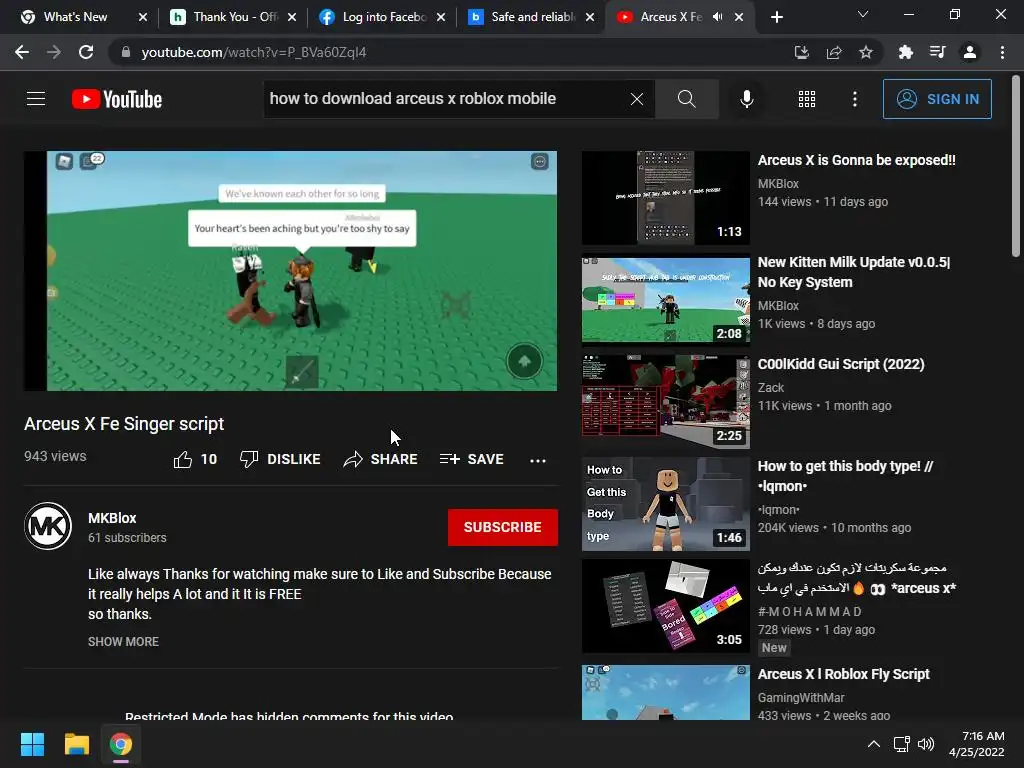Click the Zack channel name

tap(771, 387)
